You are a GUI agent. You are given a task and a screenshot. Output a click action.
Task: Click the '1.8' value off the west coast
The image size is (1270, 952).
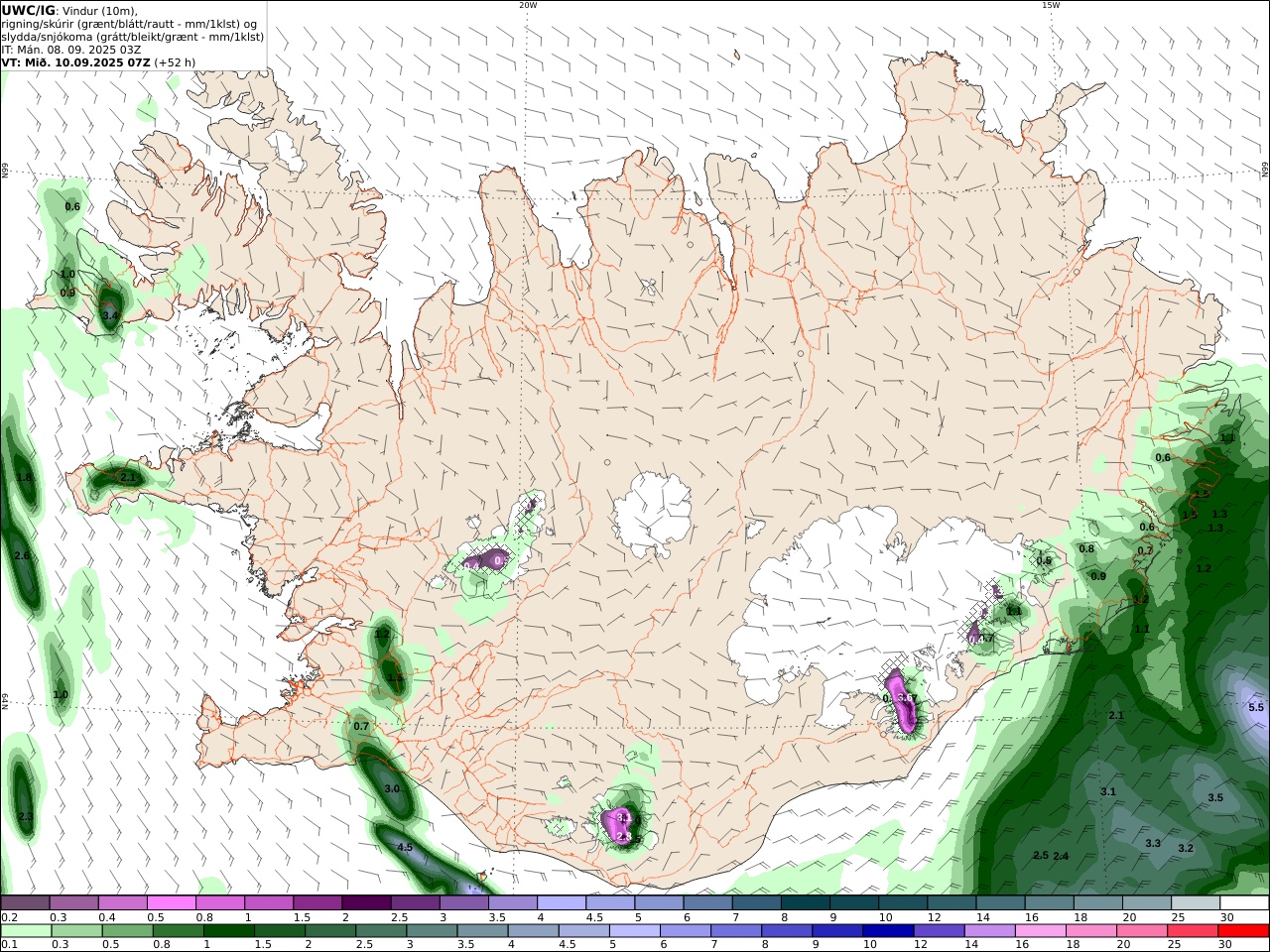pos(25,477)
